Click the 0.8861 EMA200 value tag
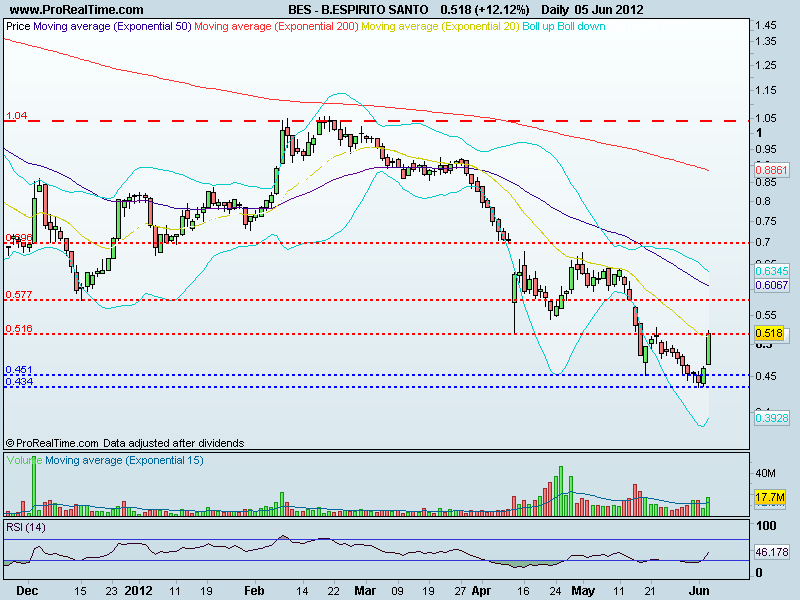The height and width of the screenshot is (600, 800). pyautogui.click(x=771, y=170)
